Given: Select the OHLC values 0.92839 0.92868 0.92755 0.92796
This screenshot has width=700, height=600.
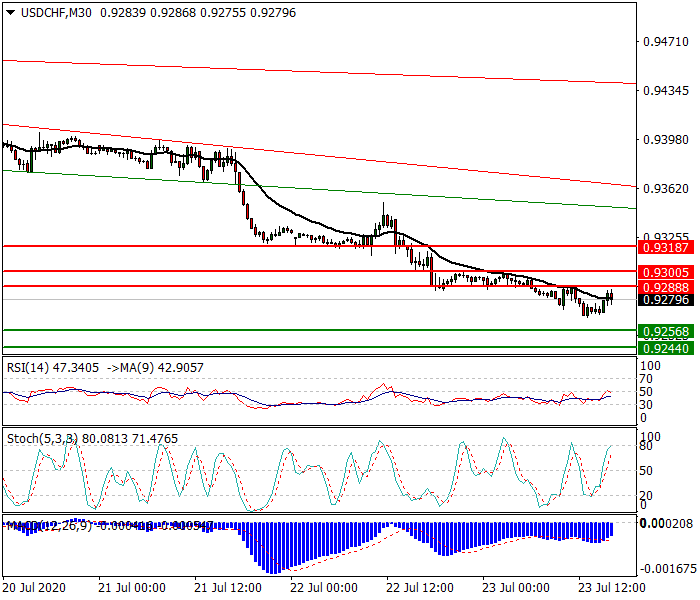Looking at the screenshot, I should [198, 13].
